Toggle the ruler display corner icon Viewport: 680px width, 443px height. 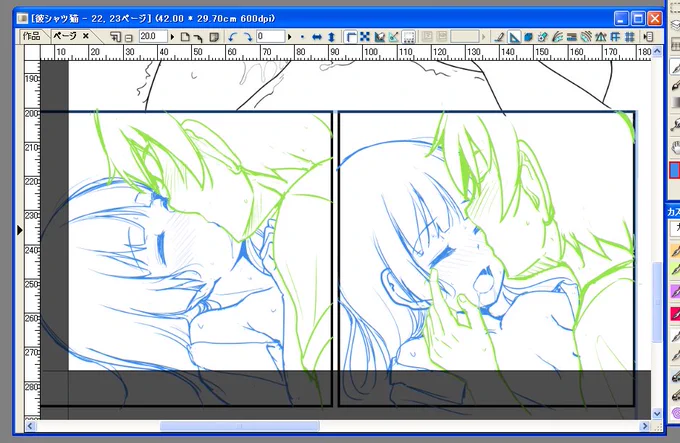tap(350, 37)
